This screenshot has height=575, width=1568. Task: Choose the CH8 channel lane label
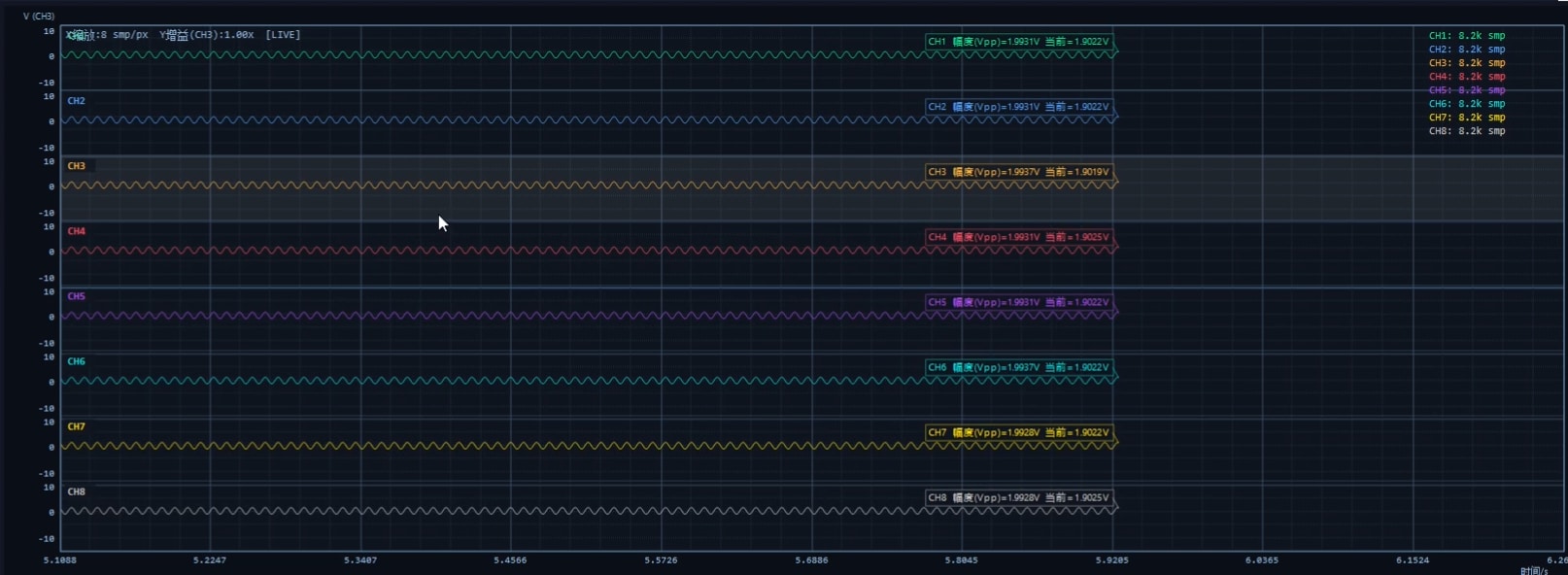point(76,491)
